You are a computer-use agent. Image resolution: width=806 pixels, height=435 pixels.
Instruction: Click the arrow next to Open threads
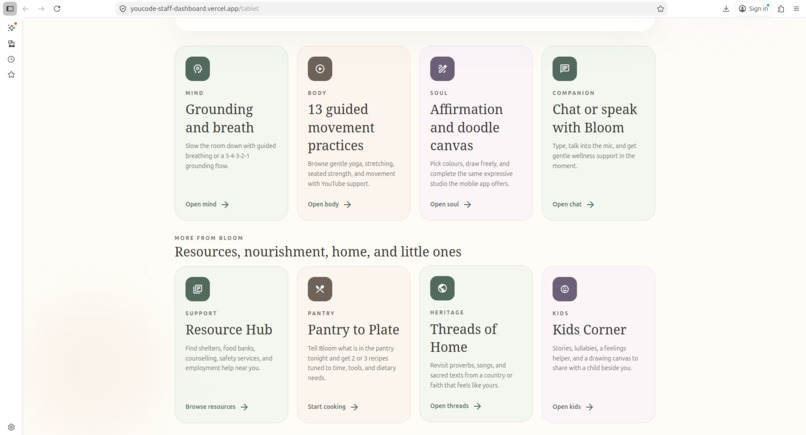[478, 406]
